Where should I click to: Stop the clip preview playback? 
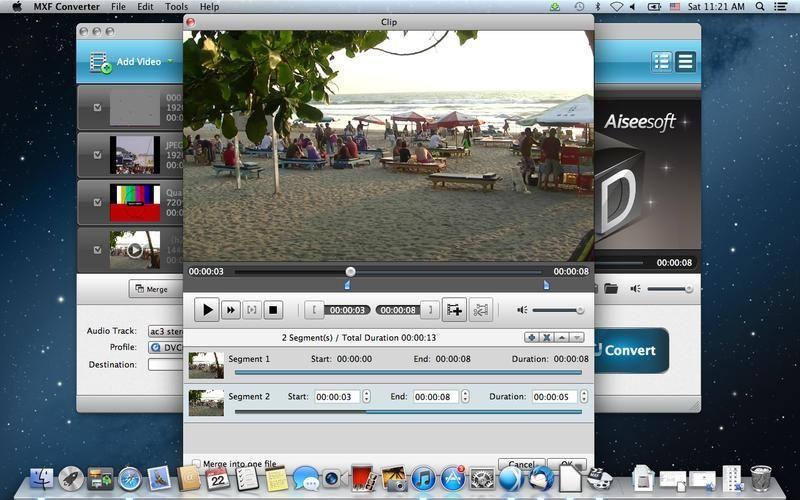[274, 310]
